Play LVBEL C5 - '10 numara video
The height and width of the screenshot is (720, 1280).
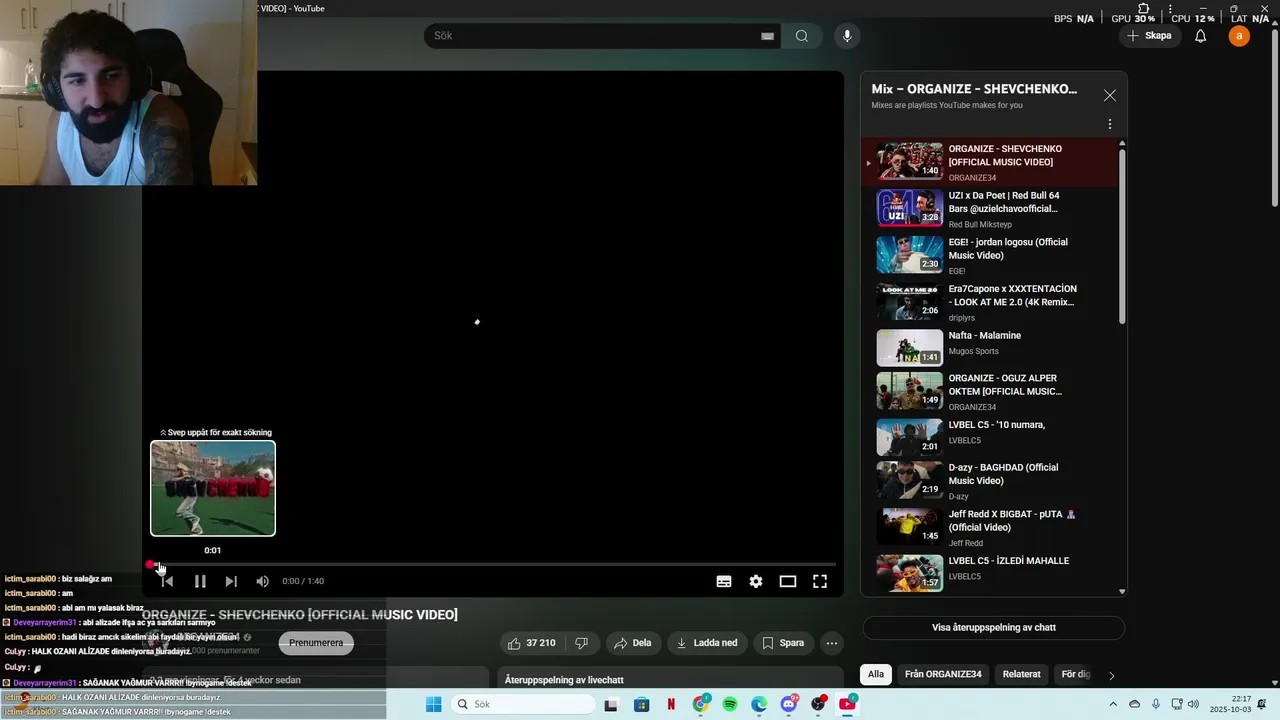click(989, 437)
